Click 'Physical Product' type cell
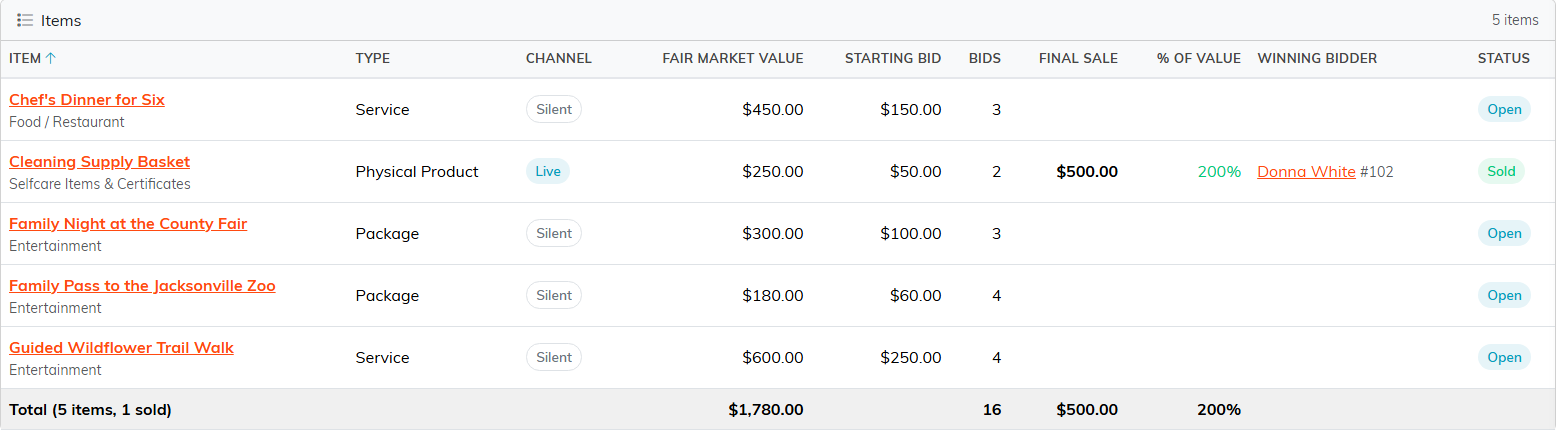Image resolution: width=1556 pixels, height=430 pixels. click(417, 172)
